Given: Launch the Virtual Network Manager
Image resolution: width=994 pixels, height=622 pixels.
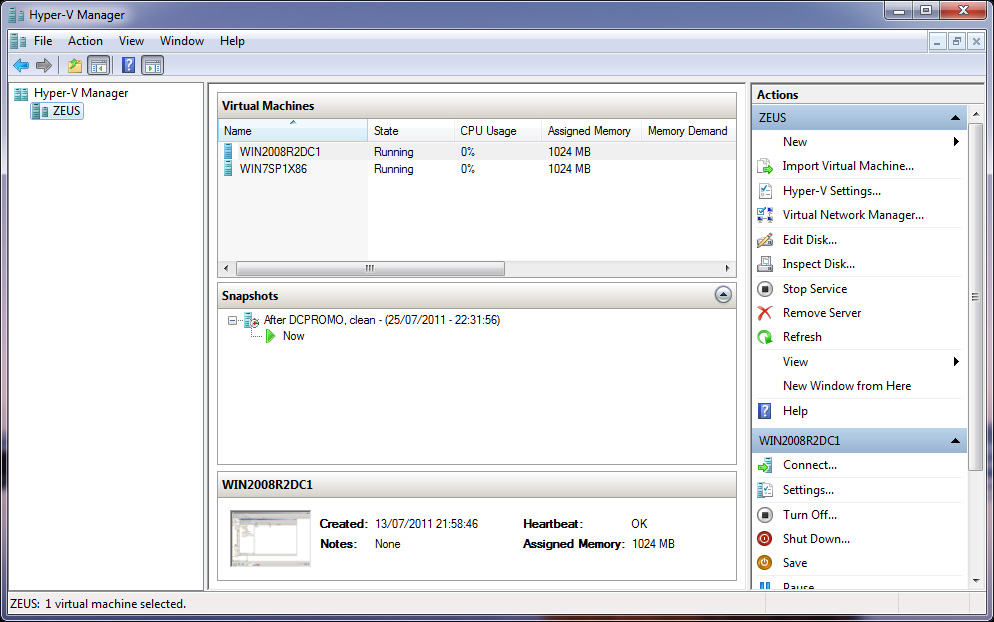Looking at the screenshot, I should click(852, 214).
